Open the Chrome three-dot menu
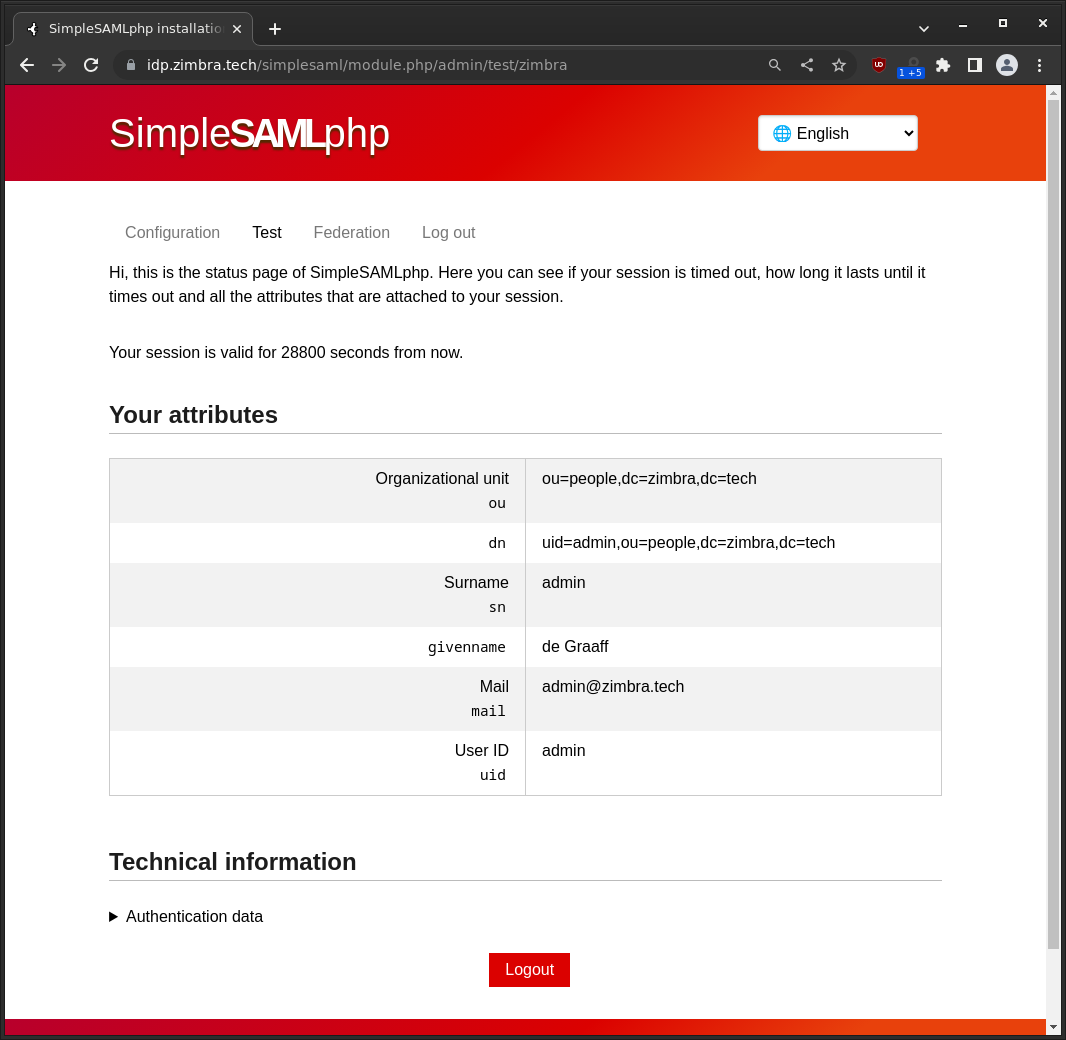 pos(1039,65)
